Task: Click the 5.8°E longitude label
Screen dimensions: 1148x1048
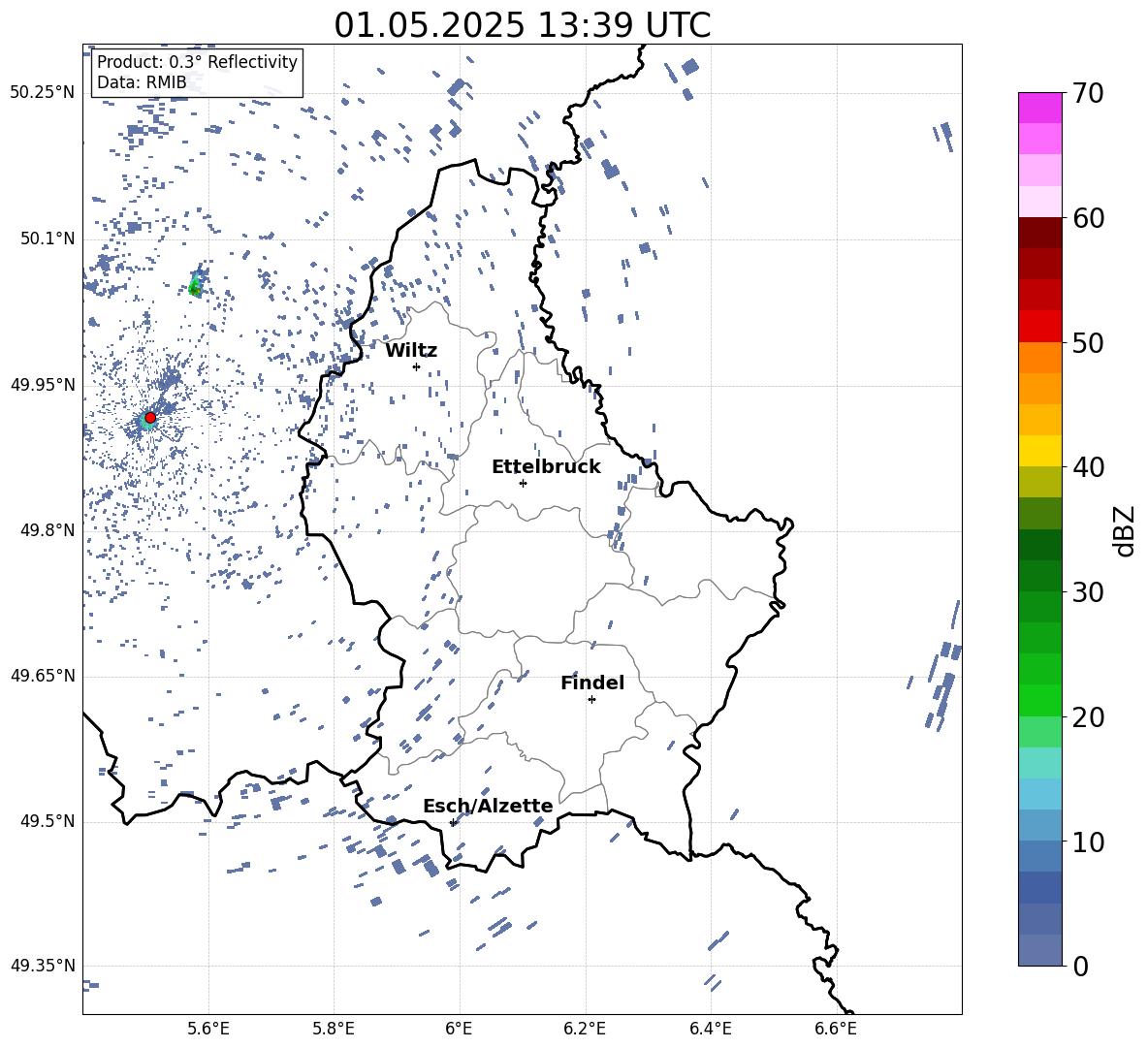Action: (x=334, y=1029)
